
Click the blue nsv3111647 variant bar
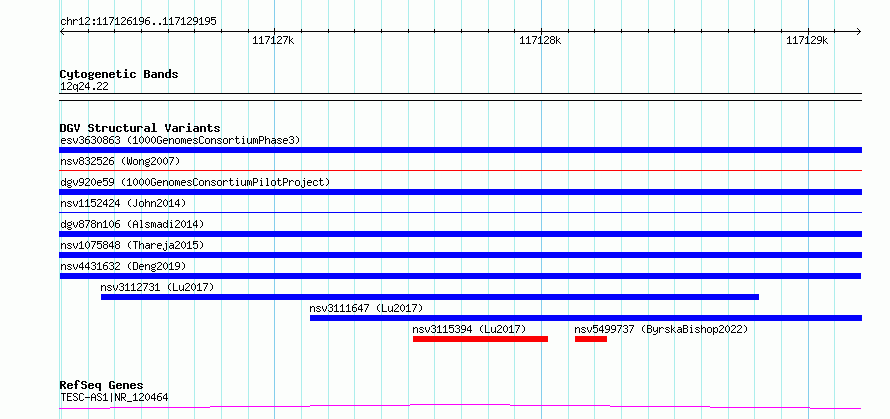586,318
